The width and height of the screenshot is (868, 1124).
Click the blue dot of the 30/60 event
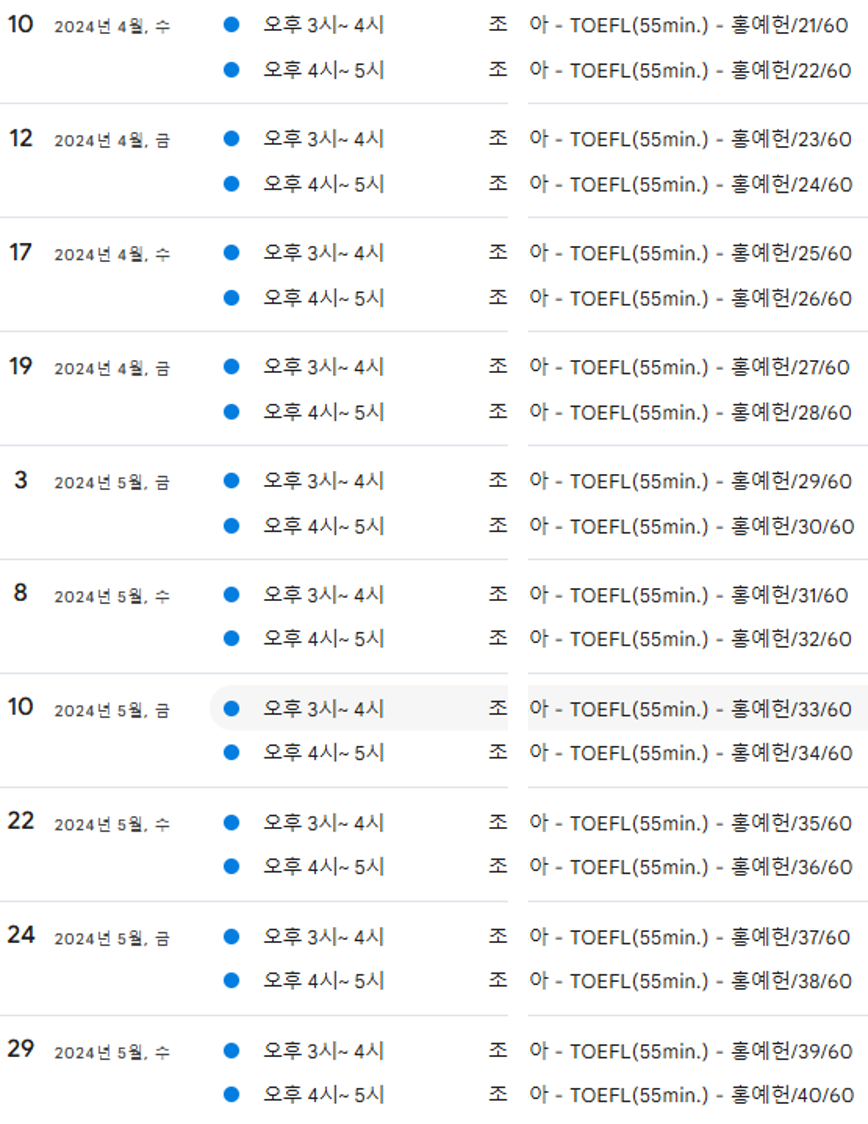(232, 526)
